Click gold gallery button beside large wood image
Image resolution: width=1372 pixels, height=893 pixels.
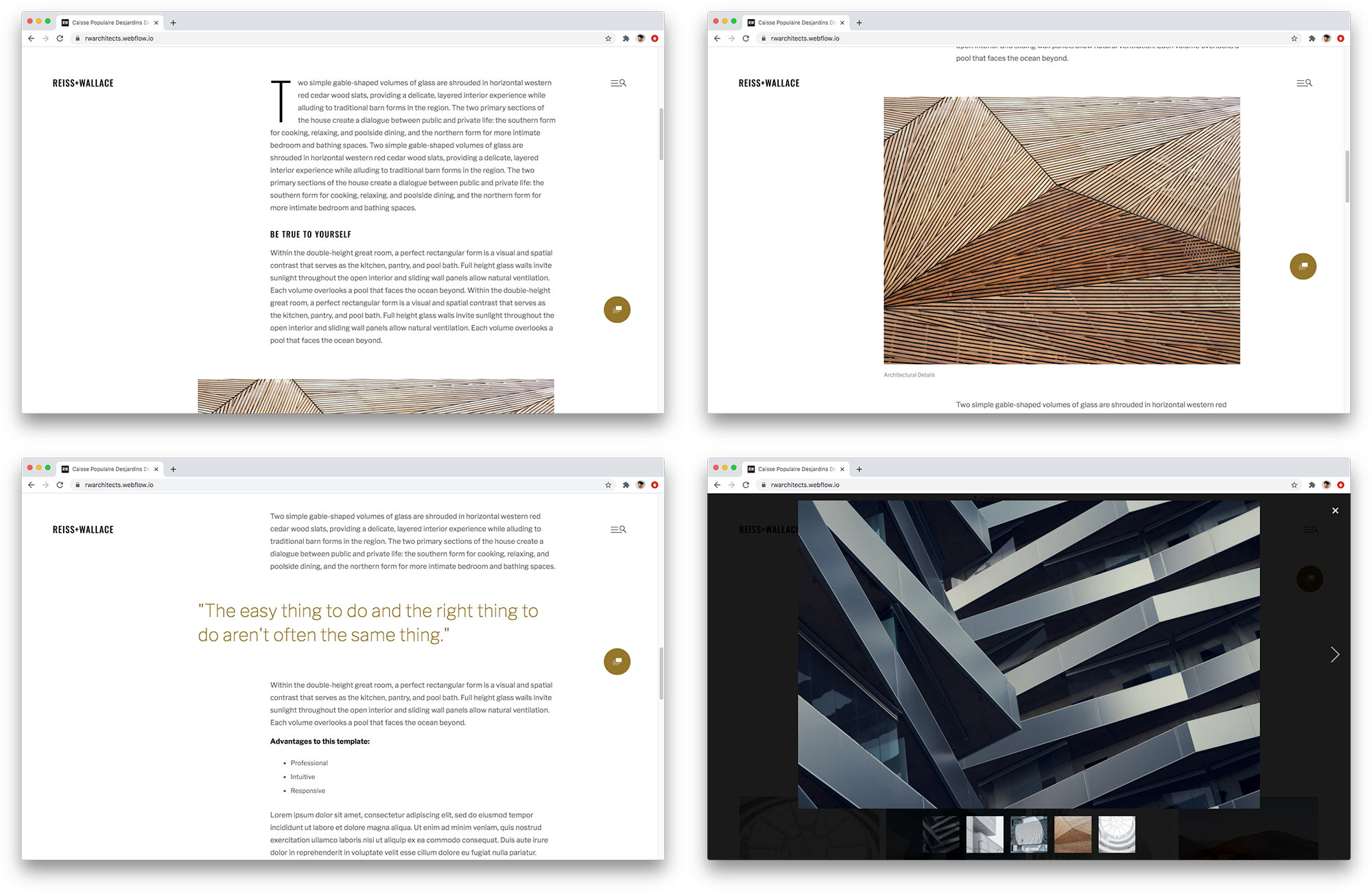click(x=1303, y=266)
